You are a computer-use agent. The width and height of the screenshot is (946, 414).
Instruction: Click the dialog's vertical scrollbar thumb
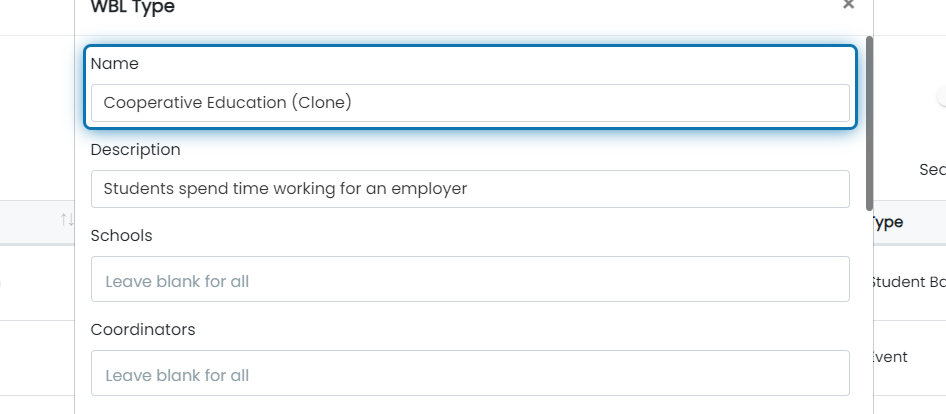pos(869,124)
